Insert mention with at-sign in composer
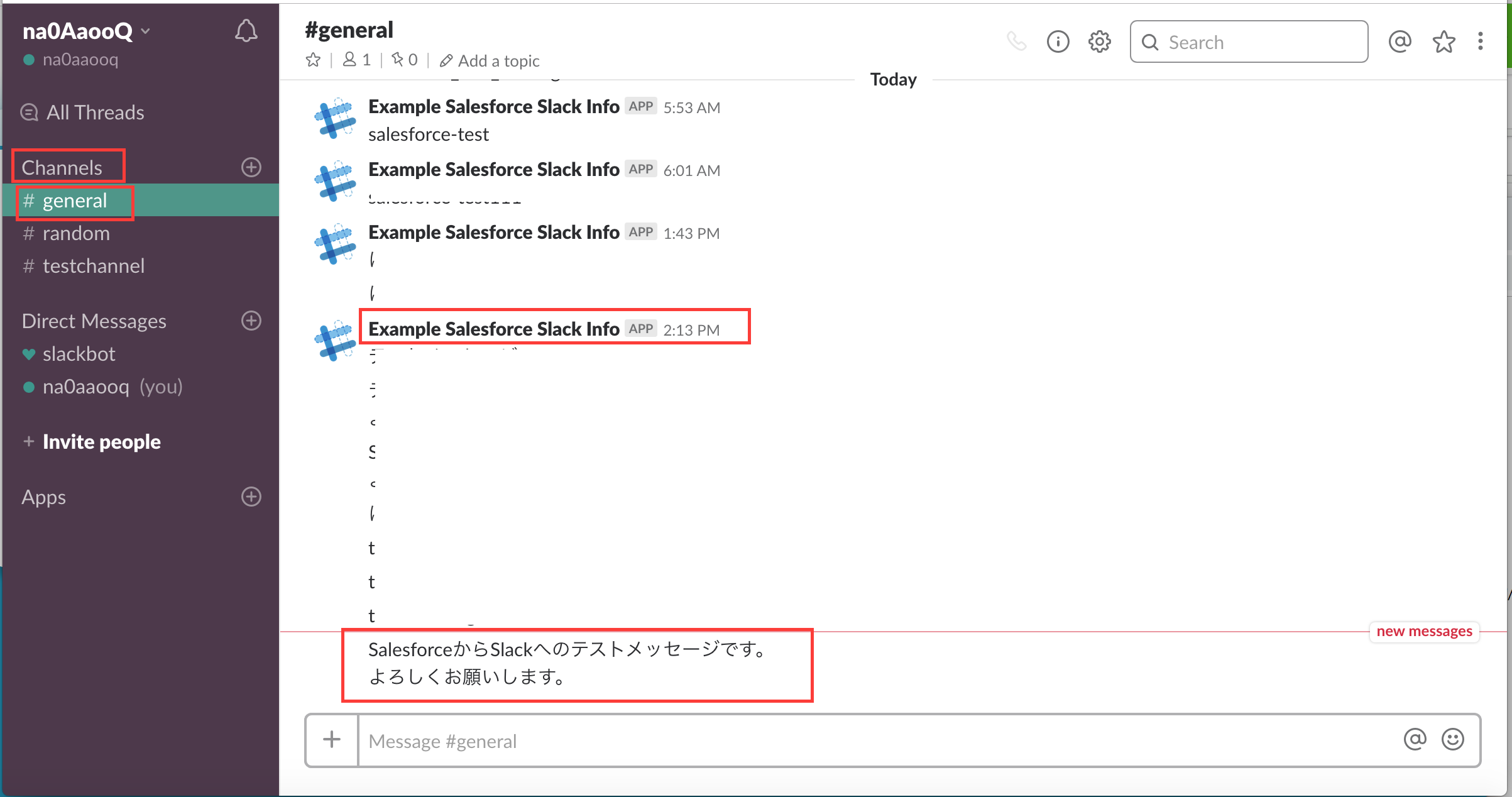 coord(1415,739)
